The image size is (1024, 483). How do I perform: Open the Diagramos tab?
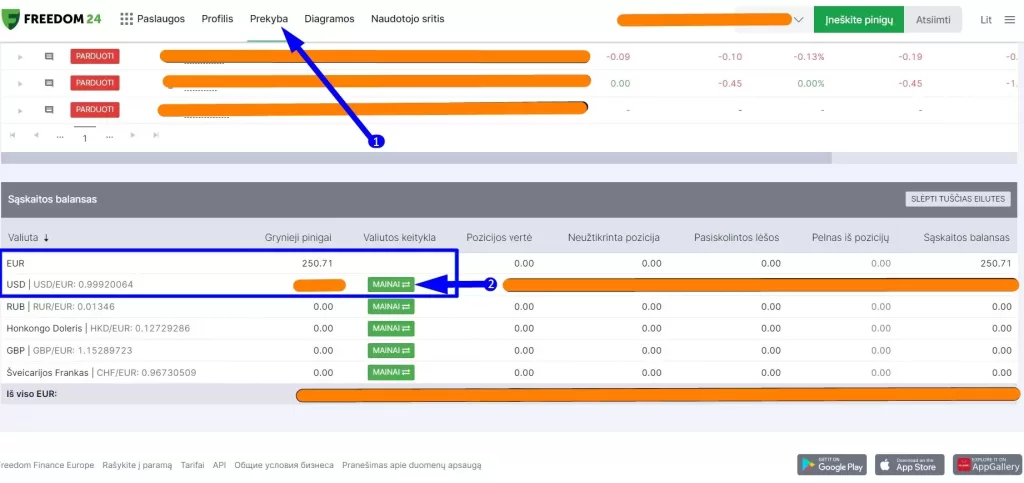[329, 19]
